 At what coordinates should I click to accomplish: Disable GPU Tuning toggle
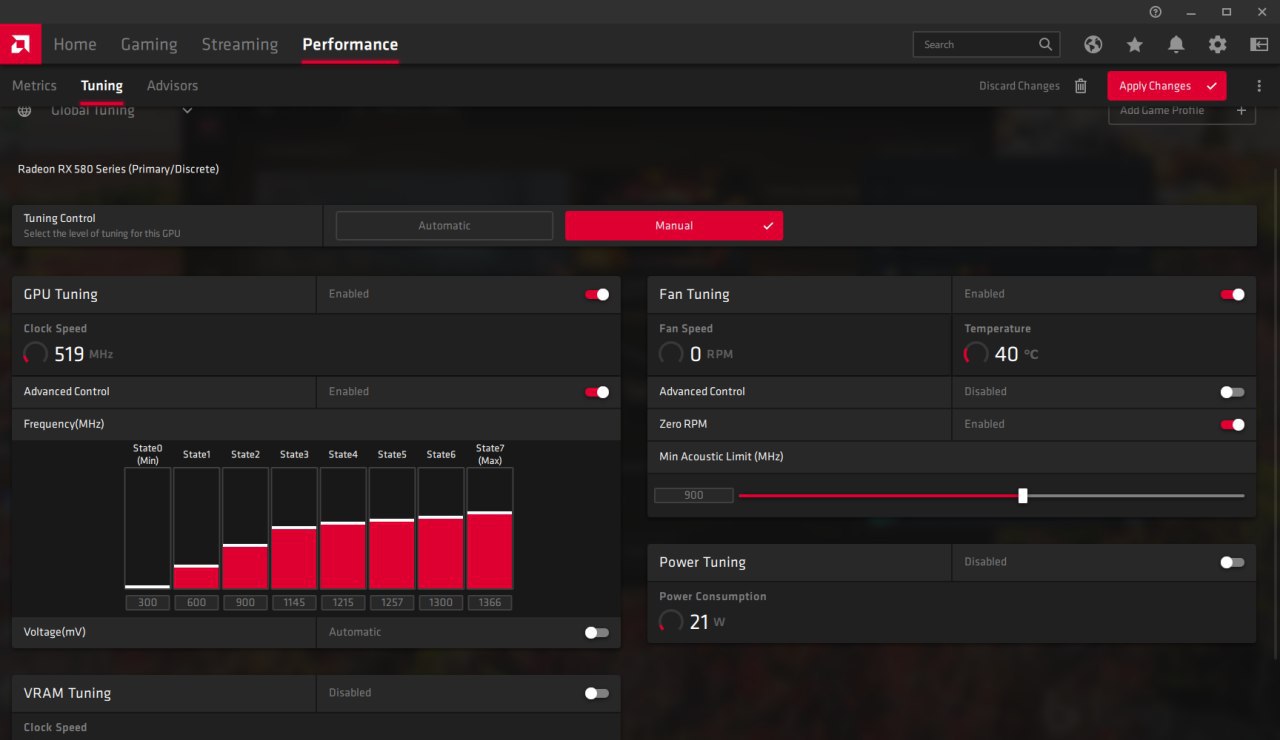click(x=597, y=294)
